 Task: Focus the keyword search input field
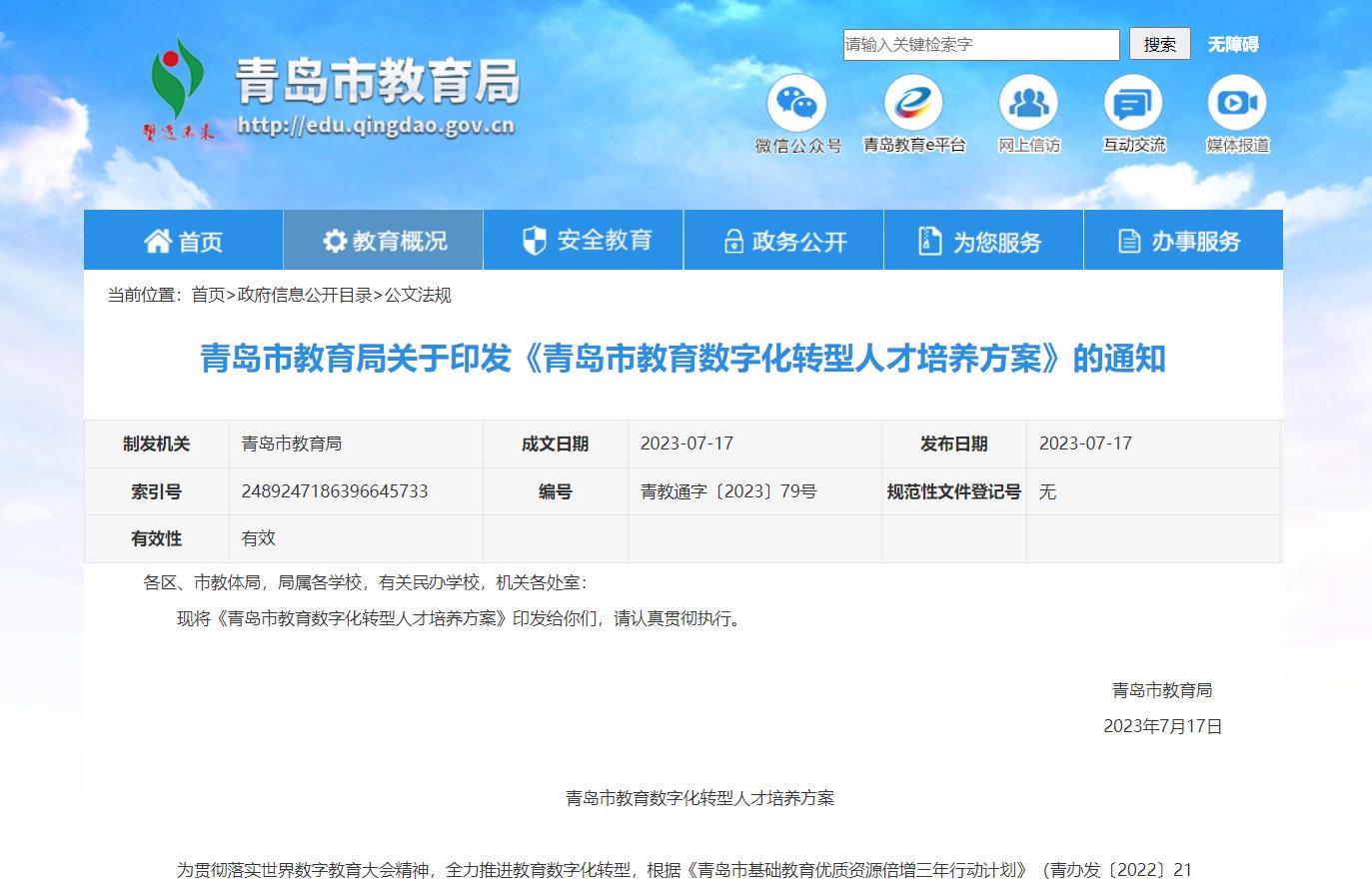click(x=980, y=45)
